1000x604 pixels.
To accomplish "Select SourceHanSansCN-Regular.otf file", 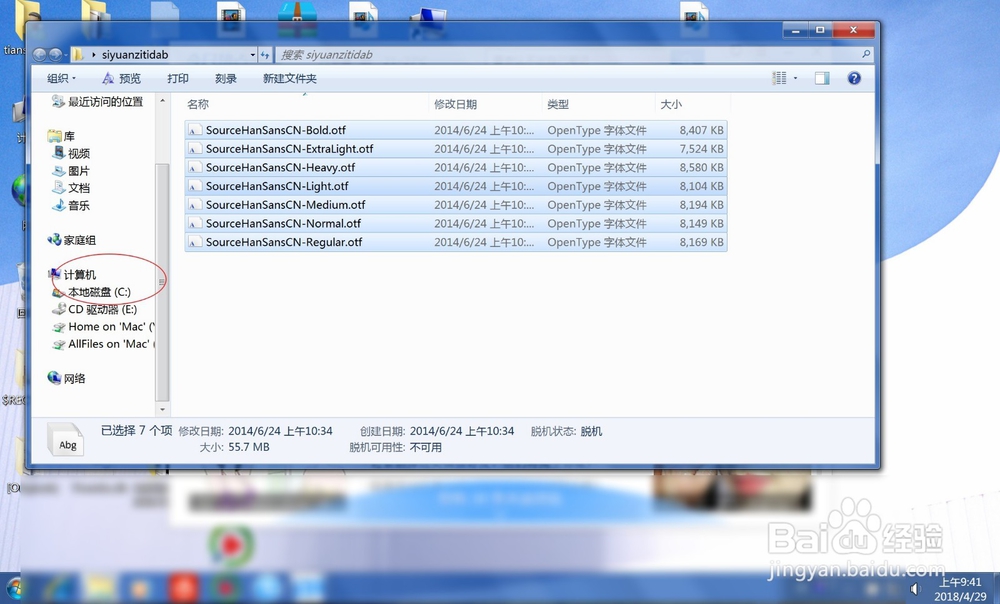I will click(x=456, y=242).
